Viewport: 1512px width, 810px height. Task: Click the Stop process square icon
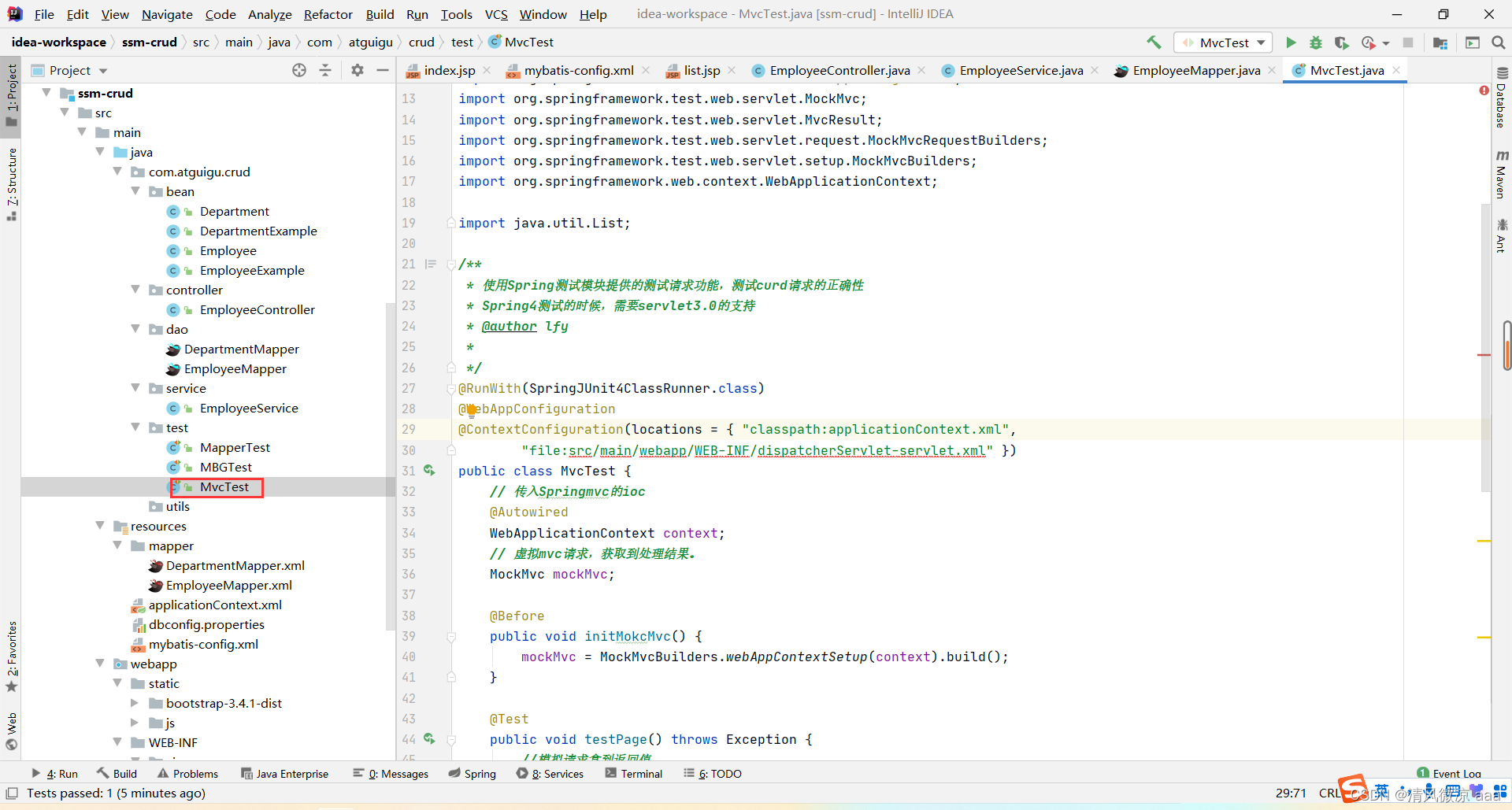pos(1408,43)
